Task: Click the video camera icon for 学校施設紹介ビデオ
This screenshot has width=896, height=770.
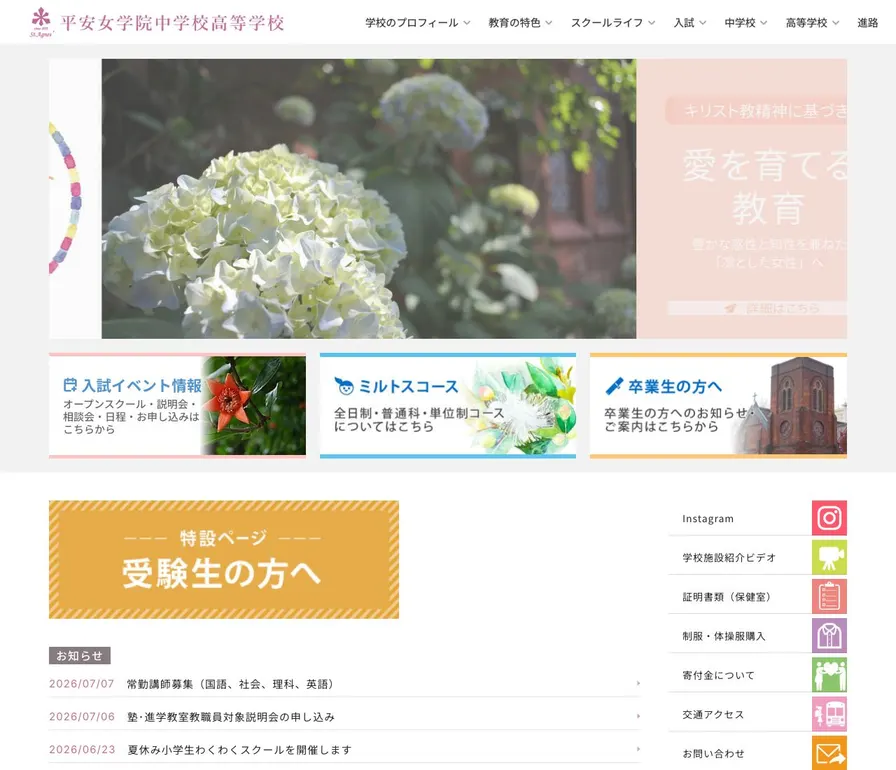Action: click(x=829, y=558)
